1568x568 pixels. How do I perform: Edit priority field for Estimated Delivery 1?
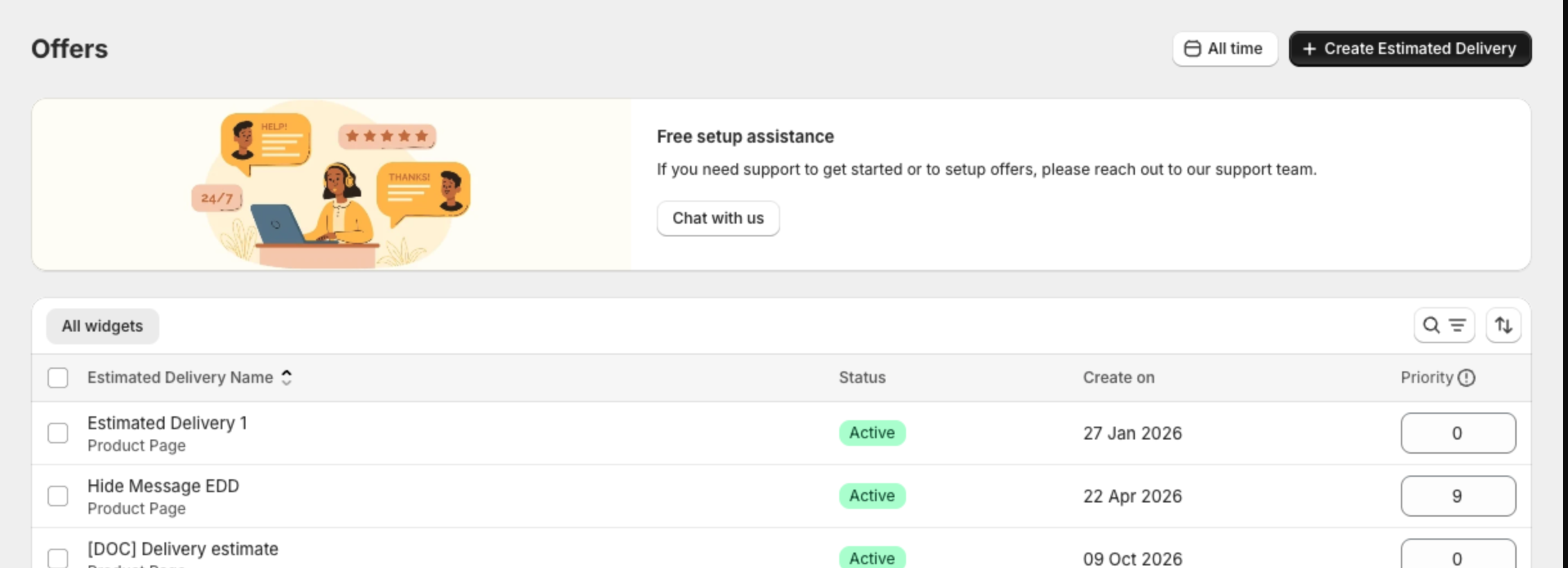pos(1458,433)
